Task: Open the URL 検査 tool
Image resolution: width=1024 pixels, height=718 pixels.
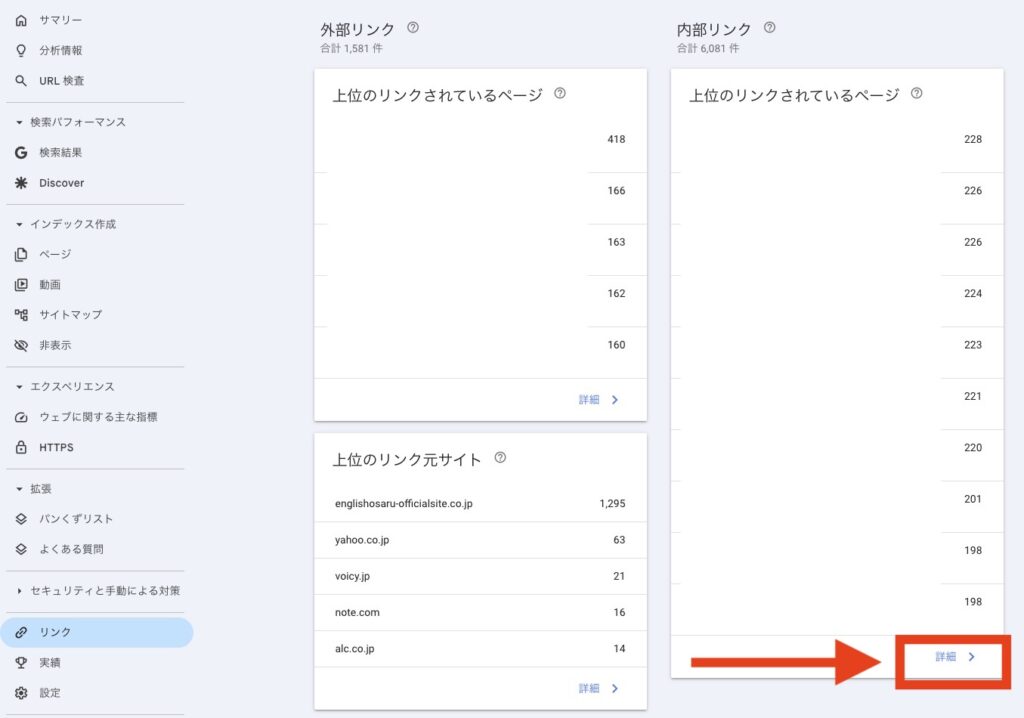Action: (60, 81)
